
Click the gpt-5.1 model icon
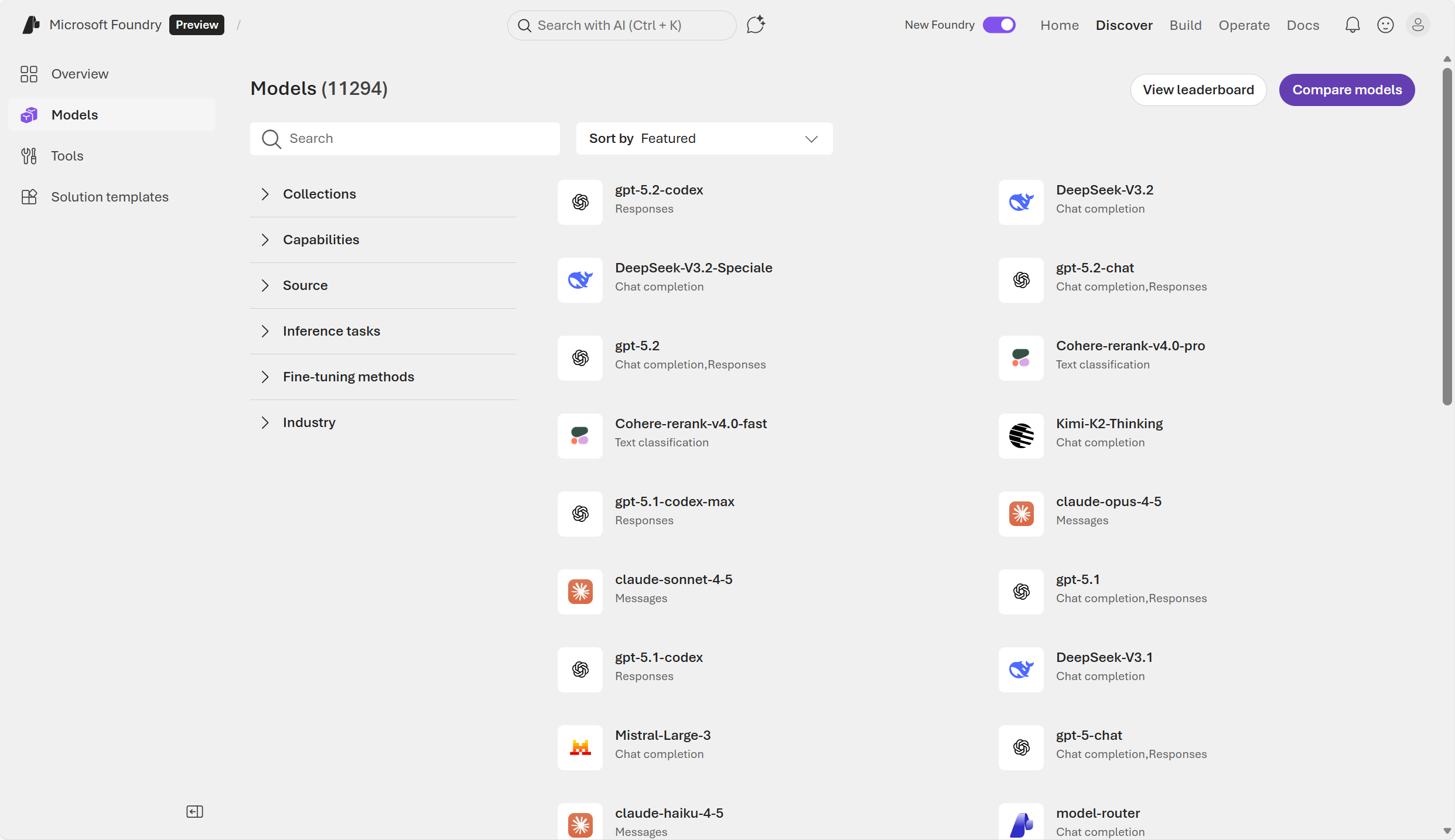pyautogui.click(x=1021, y=592)
